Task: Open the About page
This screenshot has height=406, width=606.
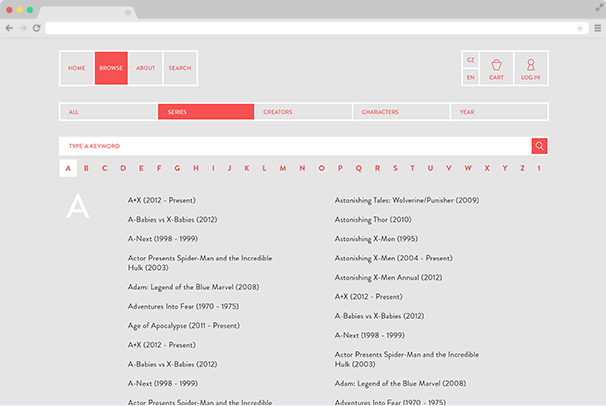Action: (145, 68)
